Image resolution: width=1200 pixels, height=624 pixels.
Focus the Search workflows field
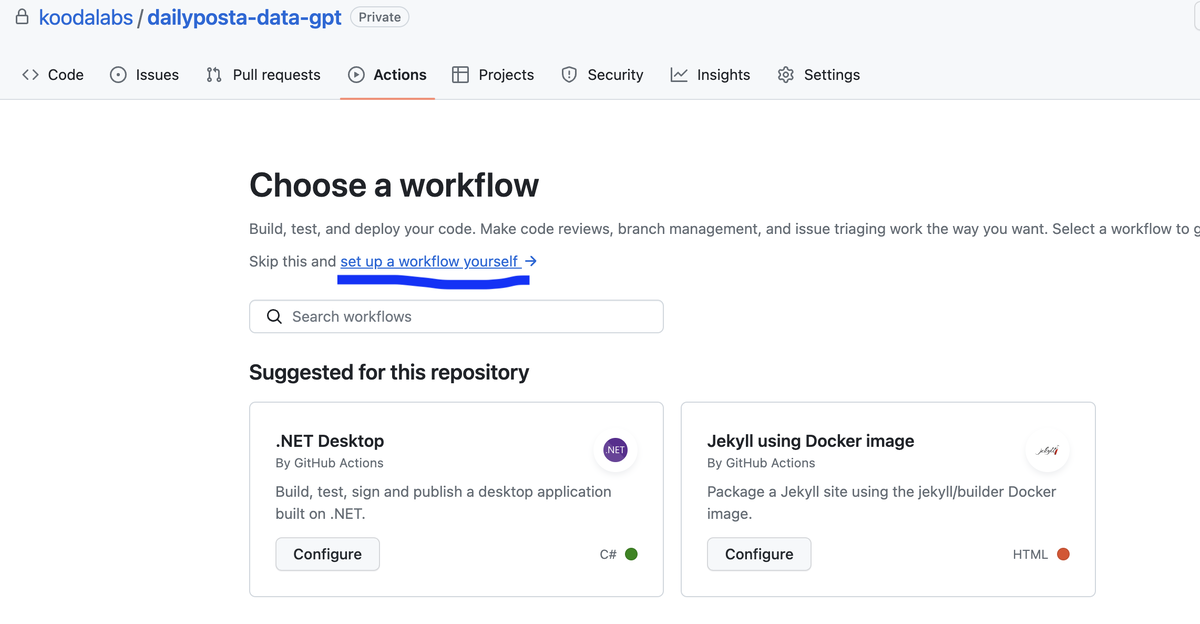(x=456, y=316)
